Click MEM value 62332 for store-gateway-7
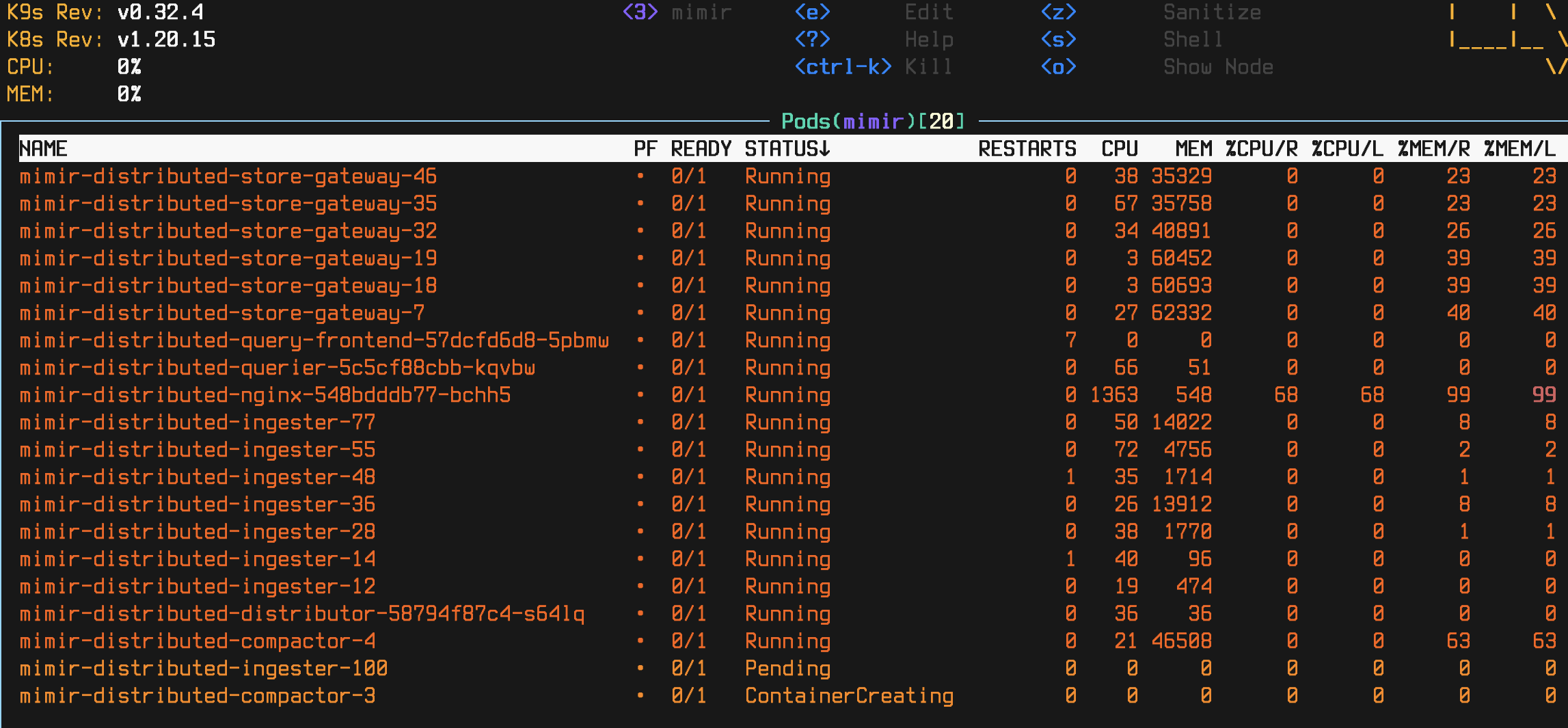Screen dimensions: 1568x728 click(x=1181, y=313)
